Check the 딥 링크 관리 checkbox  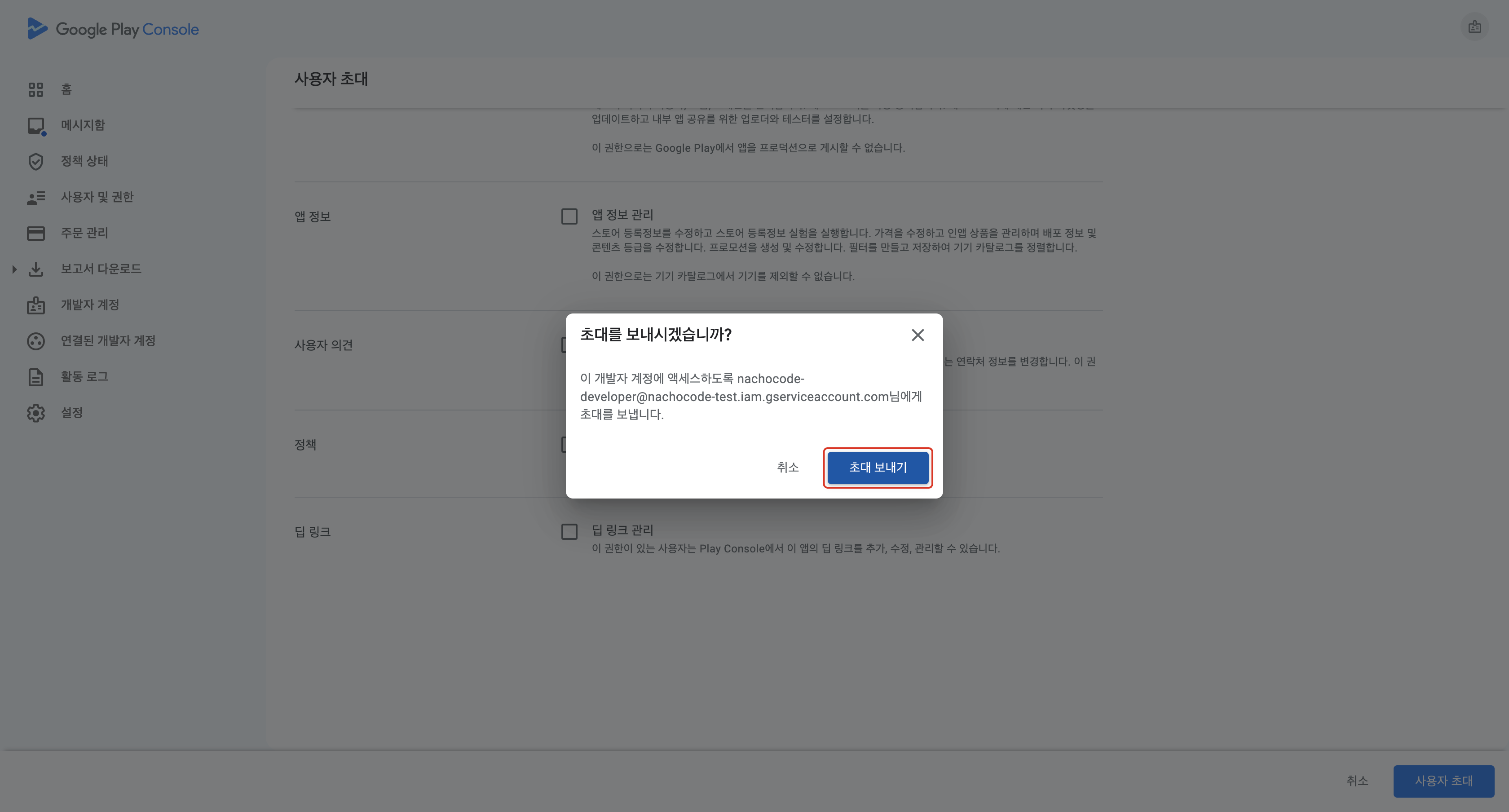pos(569,531)
